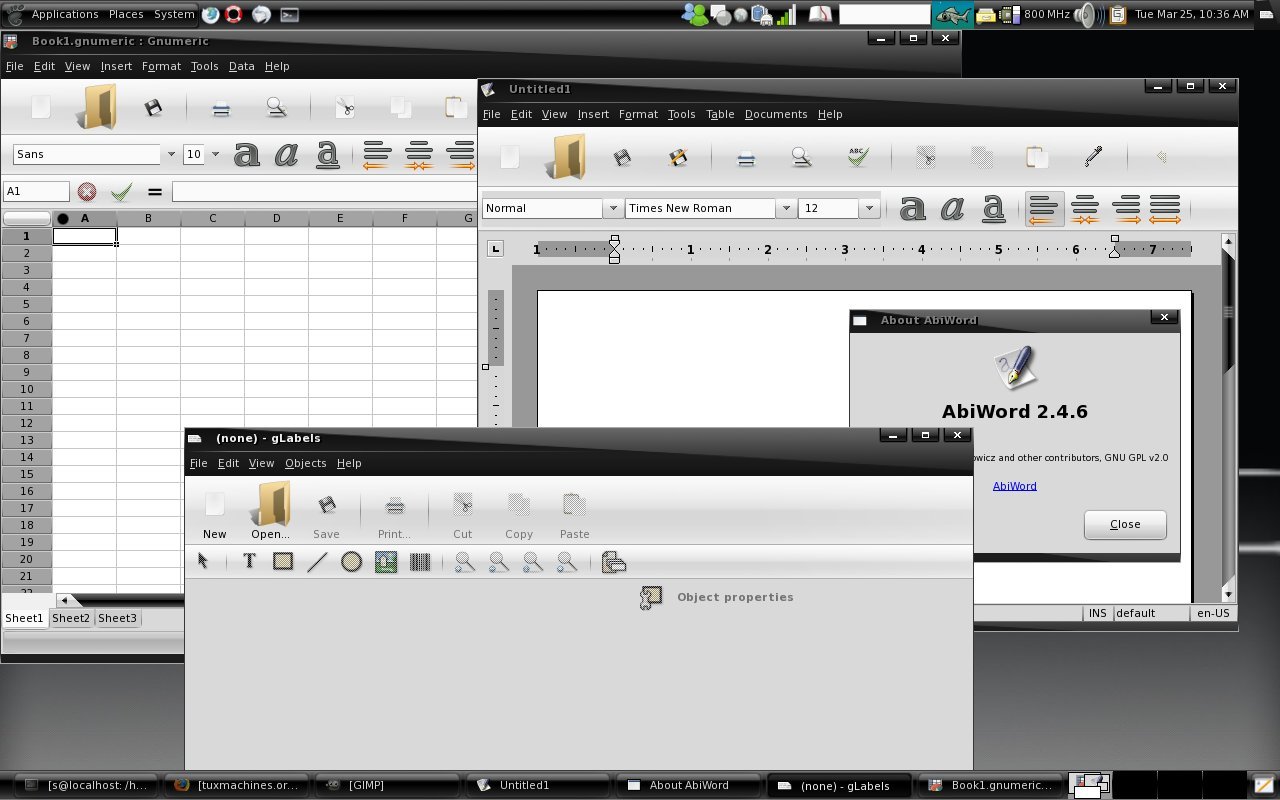Screen dimensions: 1280x800
Task: Open print preview in Gnumeric
Action: tap(276, 107)
